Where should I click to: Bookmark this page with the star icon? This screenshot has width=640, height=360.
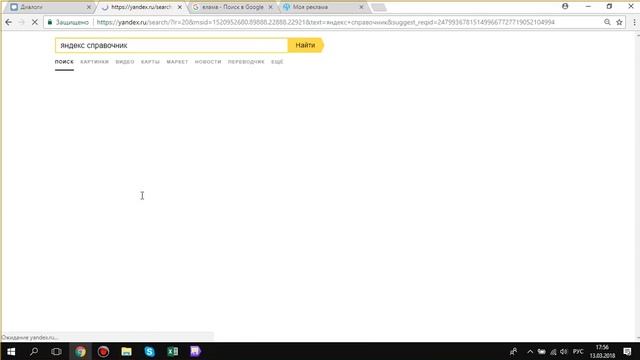619,22
